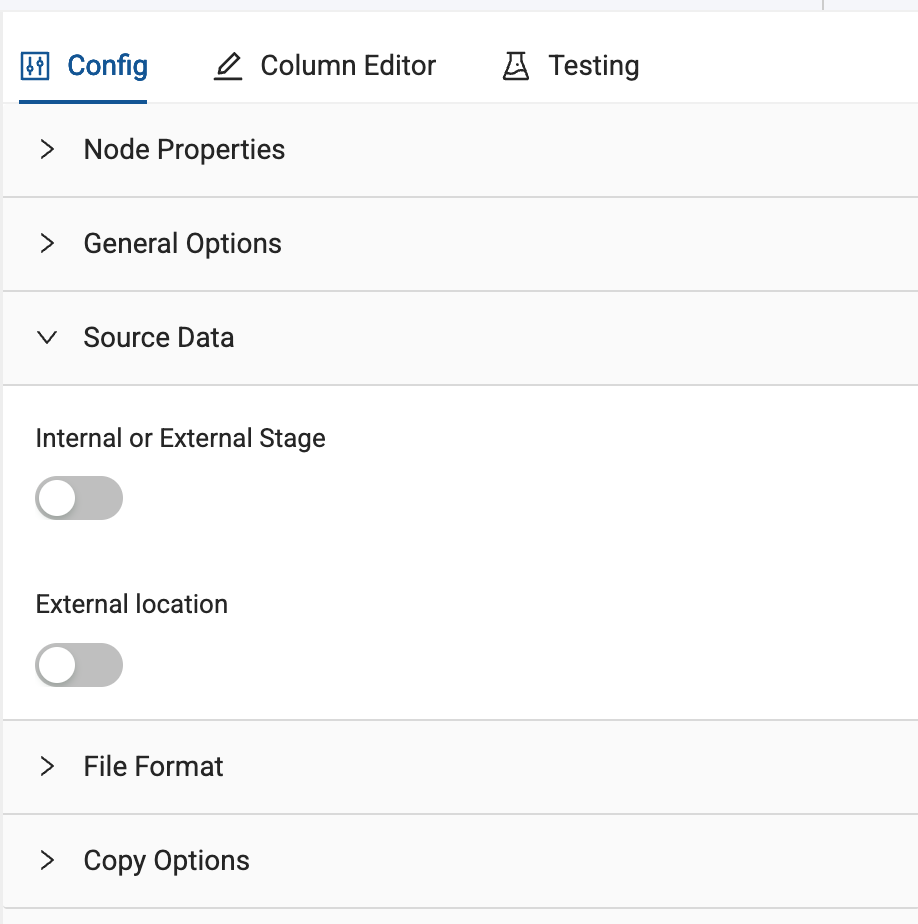Click the Config sliders icon
918x924 pixels.
35,66
